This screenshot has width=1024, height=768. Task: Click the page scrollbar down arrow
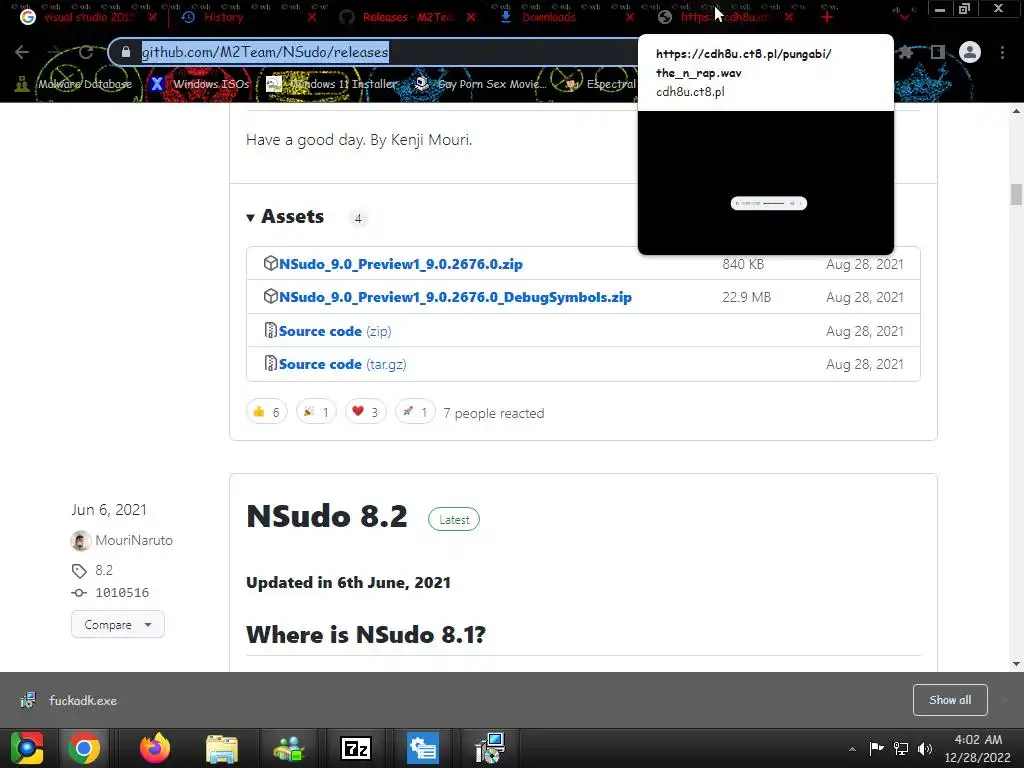[1016, 664]
